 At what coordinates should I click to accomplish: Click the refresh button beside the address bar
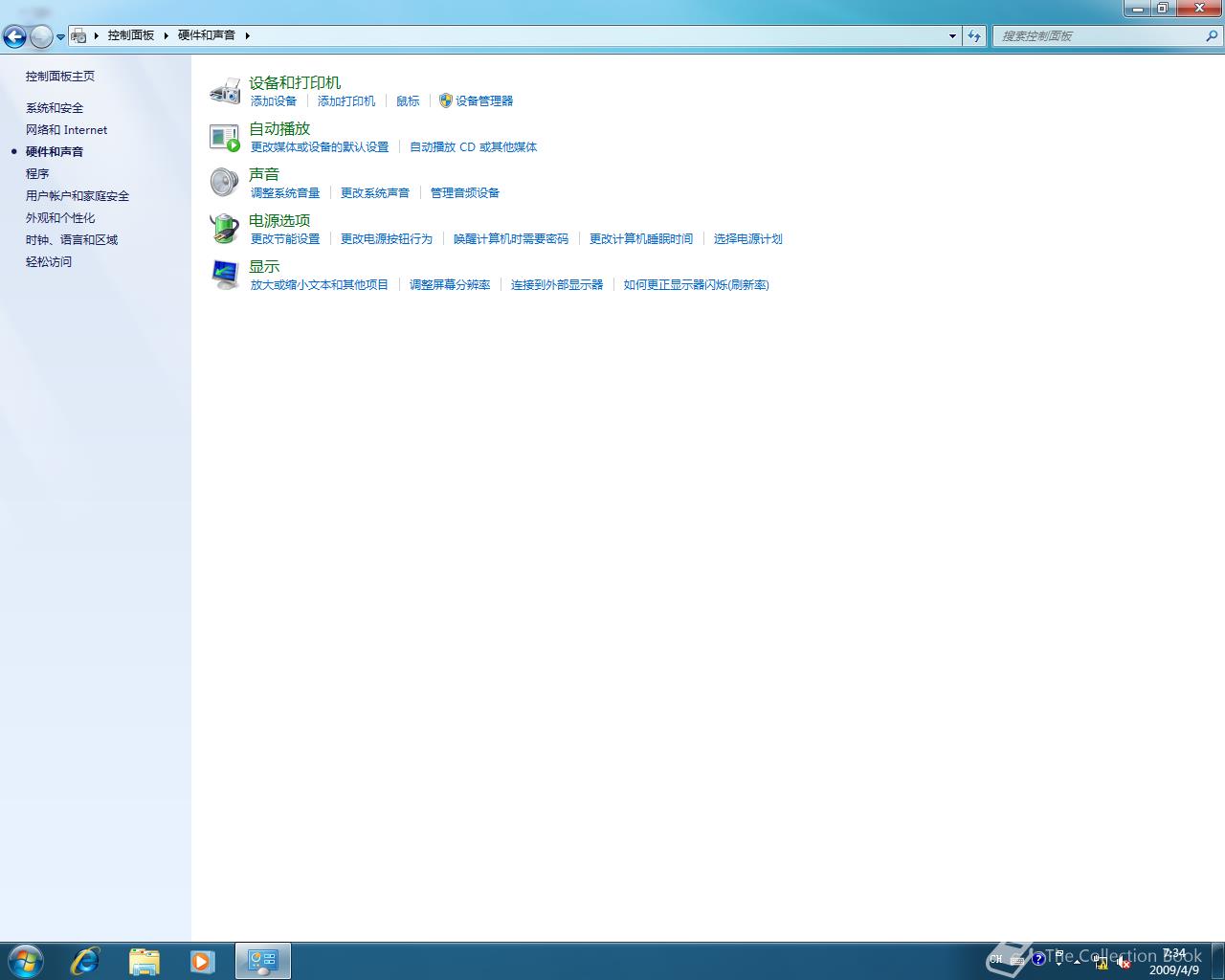tap(974, 35)
